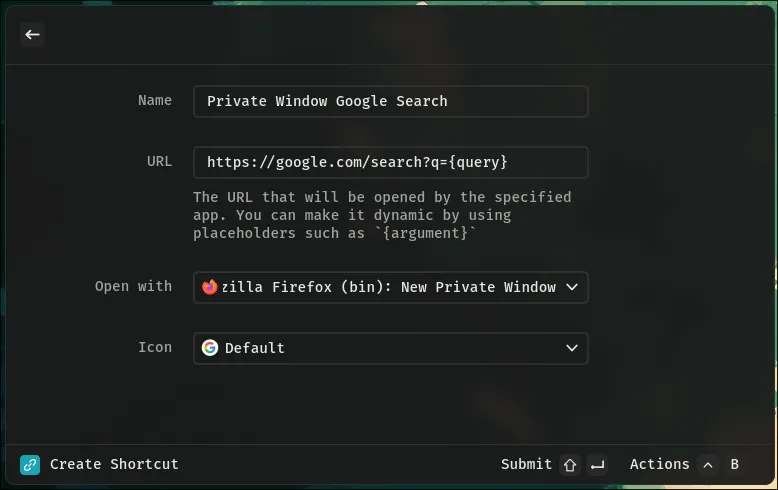Open the Firefox New Private Window selector

click(x=390, y=287)
